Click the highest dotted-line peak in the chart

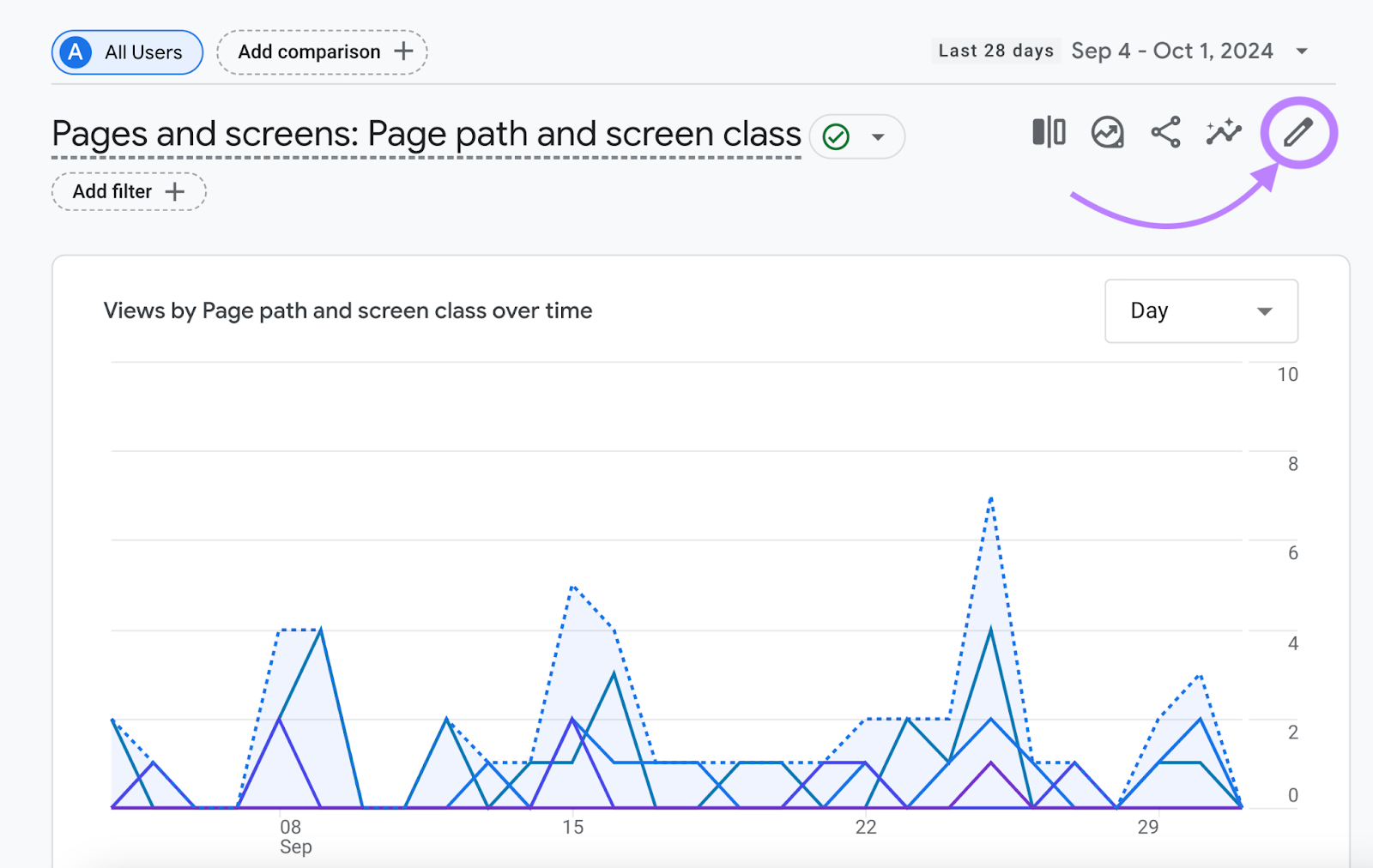[x=991, y=498]
